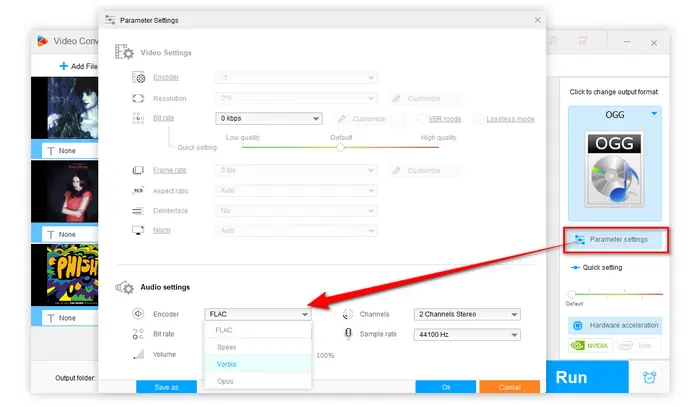700x407 pixels.
Task: Click the Save as button
Action: click(x=167, y=386)
